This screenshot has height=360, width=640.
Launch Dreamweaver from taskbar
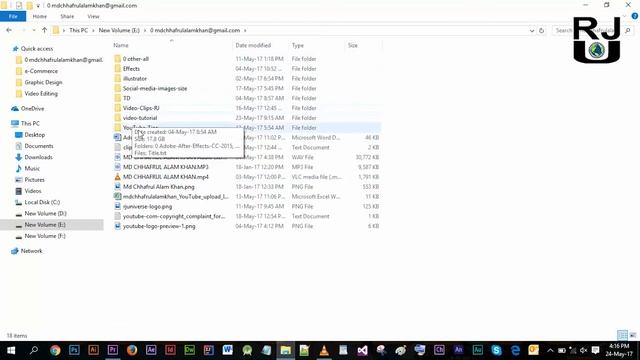[x=189, y=350]
